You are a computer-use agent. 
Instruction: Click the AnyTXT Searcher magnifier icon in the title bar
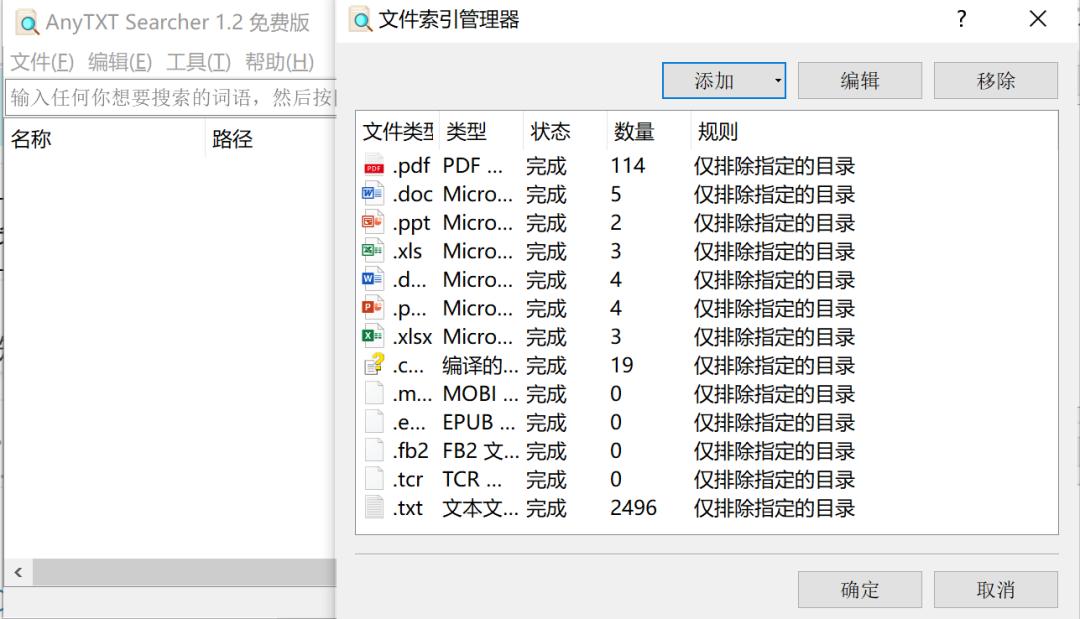28,23
